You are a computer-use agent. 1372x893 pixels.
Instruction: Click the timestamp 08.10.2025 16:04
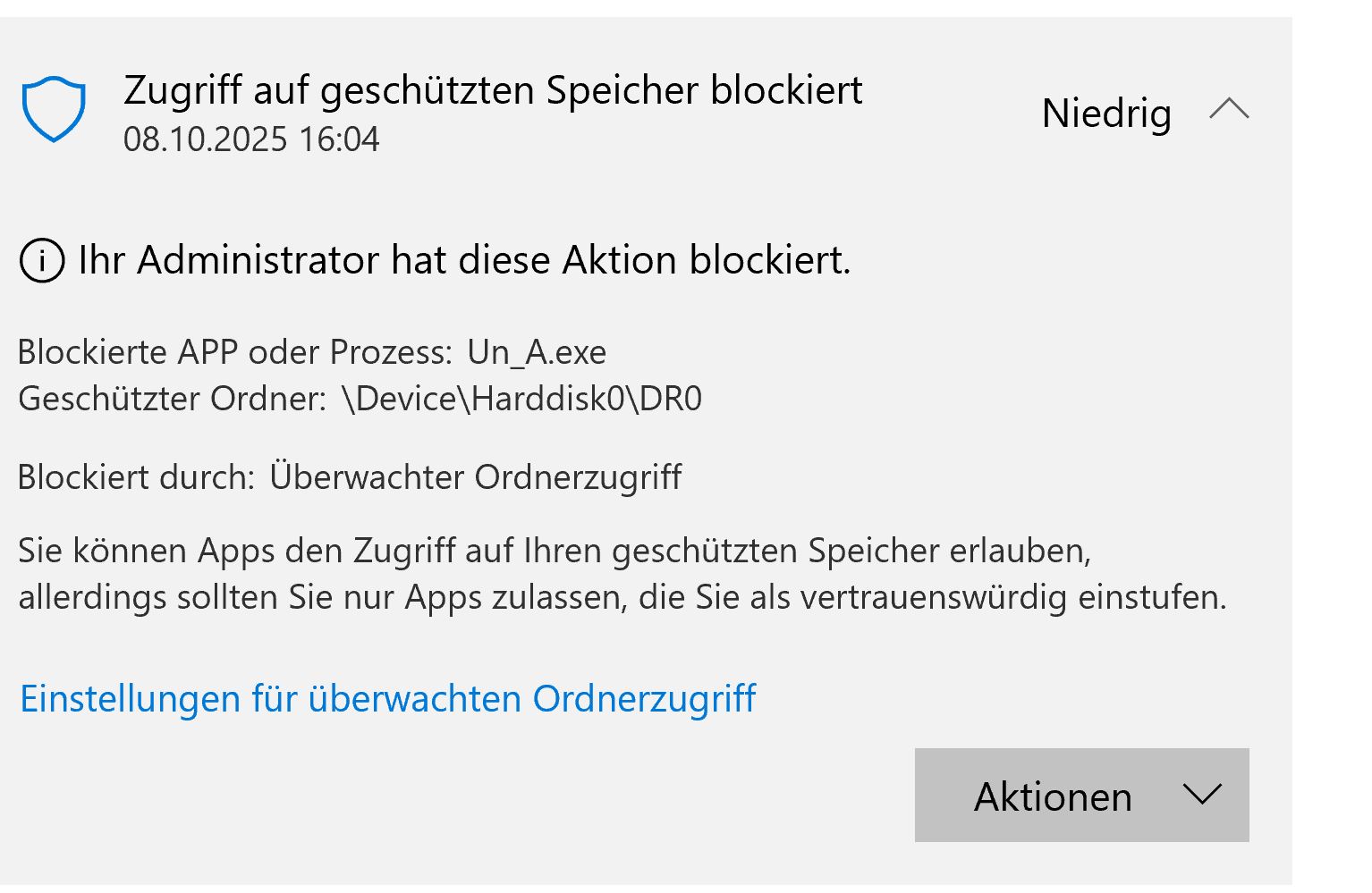[x=251, y=139]
